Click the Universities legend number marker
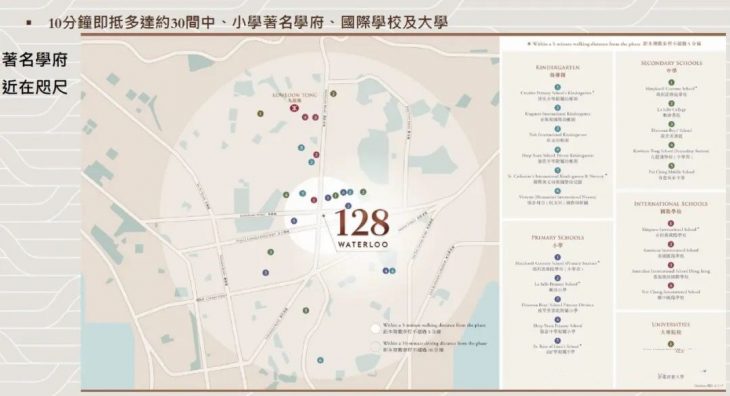This screenshot has height=396, width=730. [671, 344]
